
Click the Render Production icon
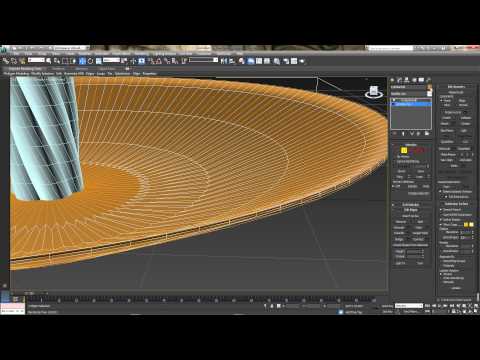coord(302,61)
